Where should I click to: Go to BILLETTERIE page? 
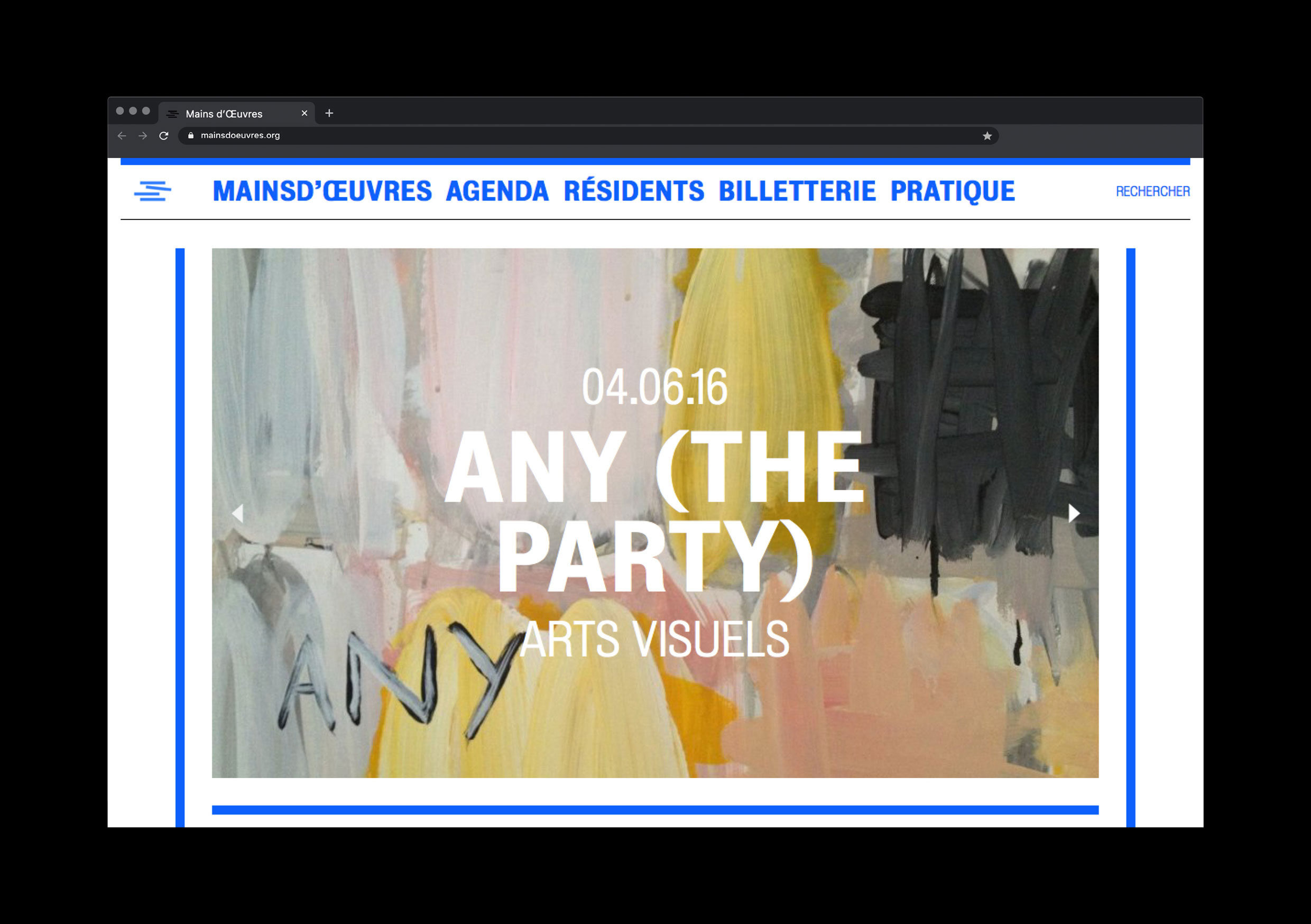pyautogui.click(x=797, y=191)
